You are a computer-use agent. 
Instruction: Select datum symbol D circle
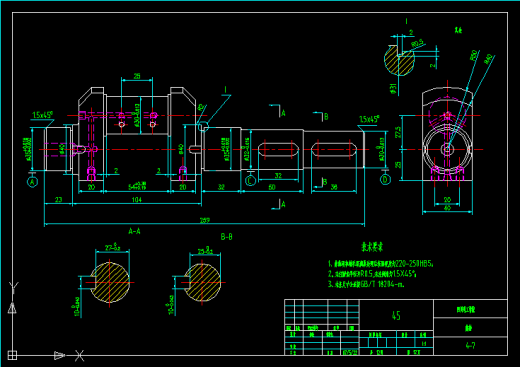(x=385, y=180)
